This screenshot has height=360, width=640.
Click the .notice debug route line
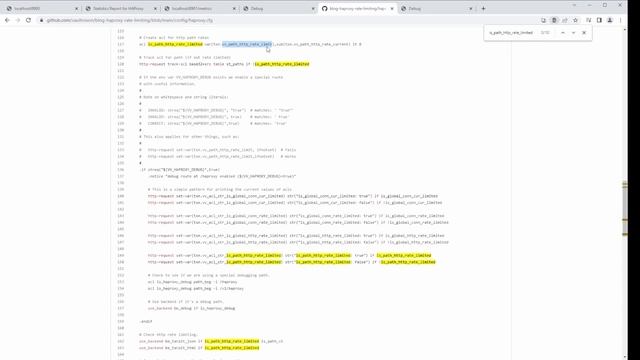(x=222, y=176)
